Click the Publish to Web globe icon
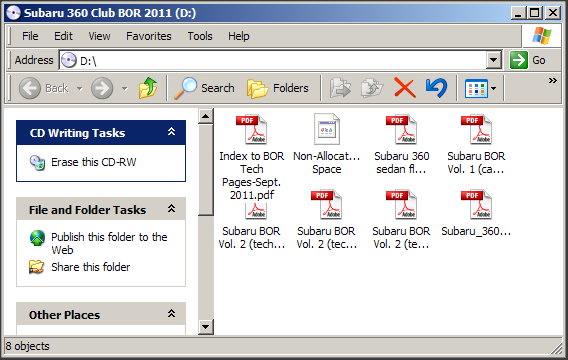The image size is (568, 360). click(x=37, y=238)
